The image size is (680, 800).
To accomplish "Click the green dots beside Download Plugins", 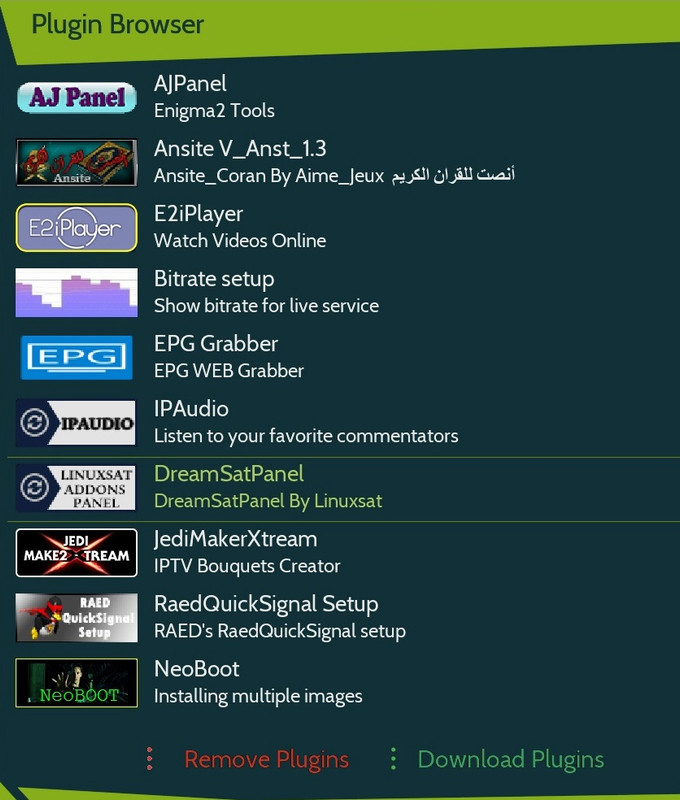I will coord(393,759).
